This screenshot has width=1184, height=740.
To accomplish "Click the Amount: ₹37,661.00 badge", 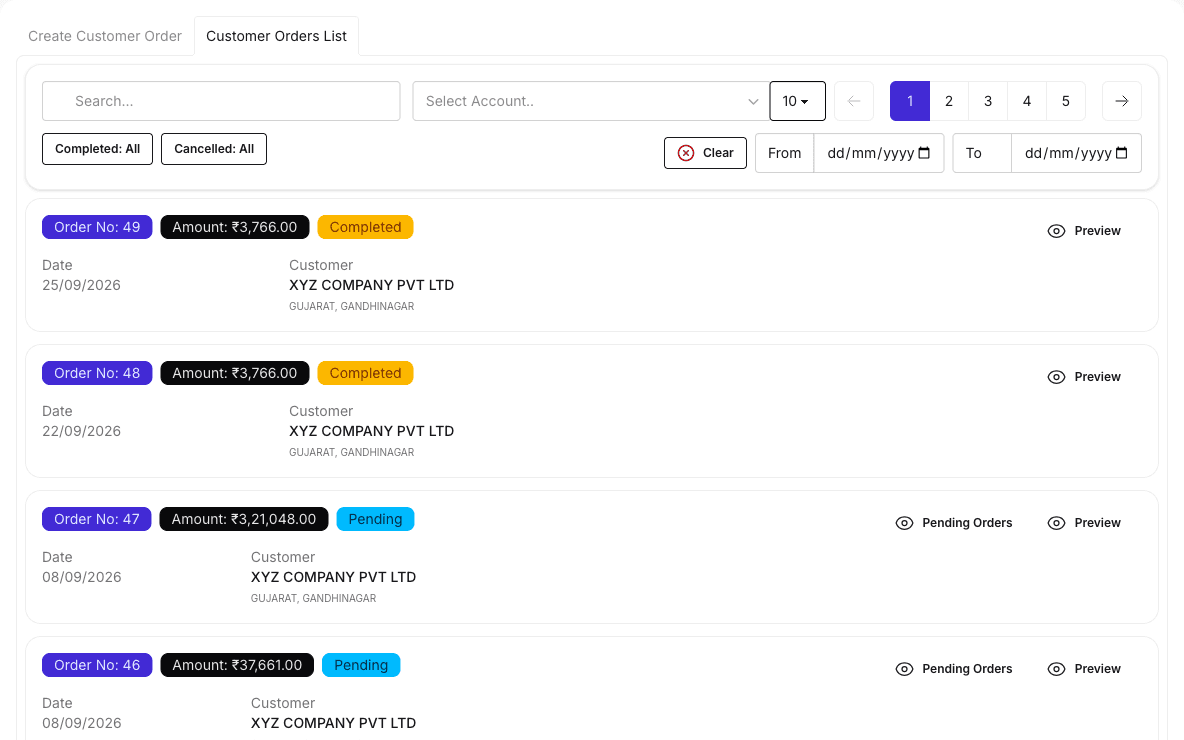I will pos(237,665).
